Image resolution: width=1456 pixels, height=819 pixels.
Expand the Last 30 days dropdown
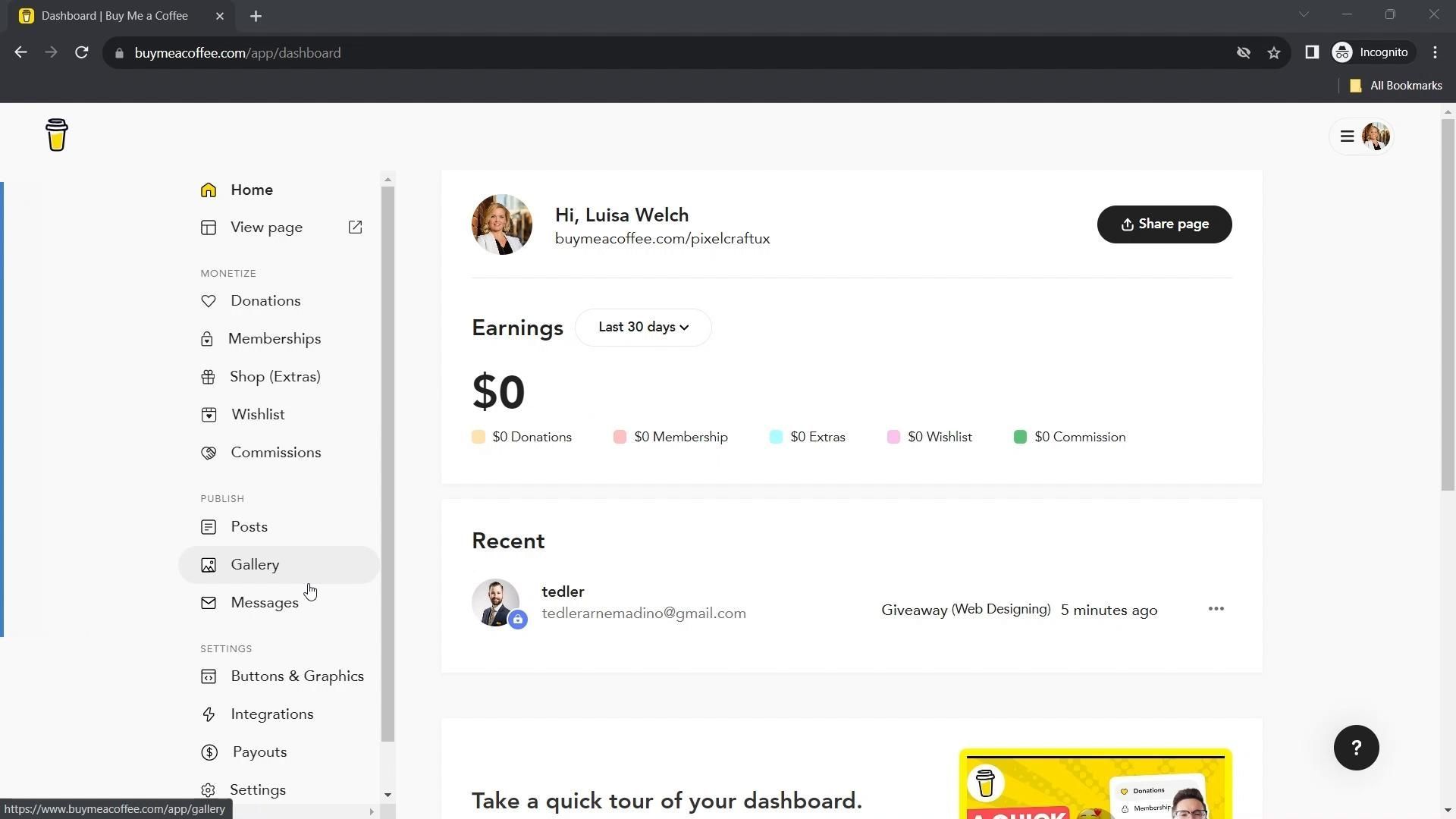[643, 328]
